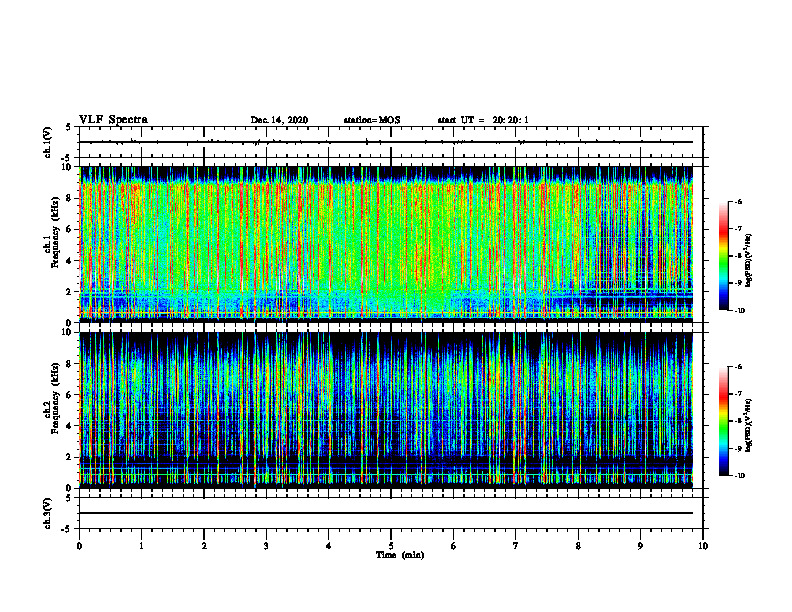
Task: Click the ch.1 spectrogram plot area
Action: coord(386,244)
